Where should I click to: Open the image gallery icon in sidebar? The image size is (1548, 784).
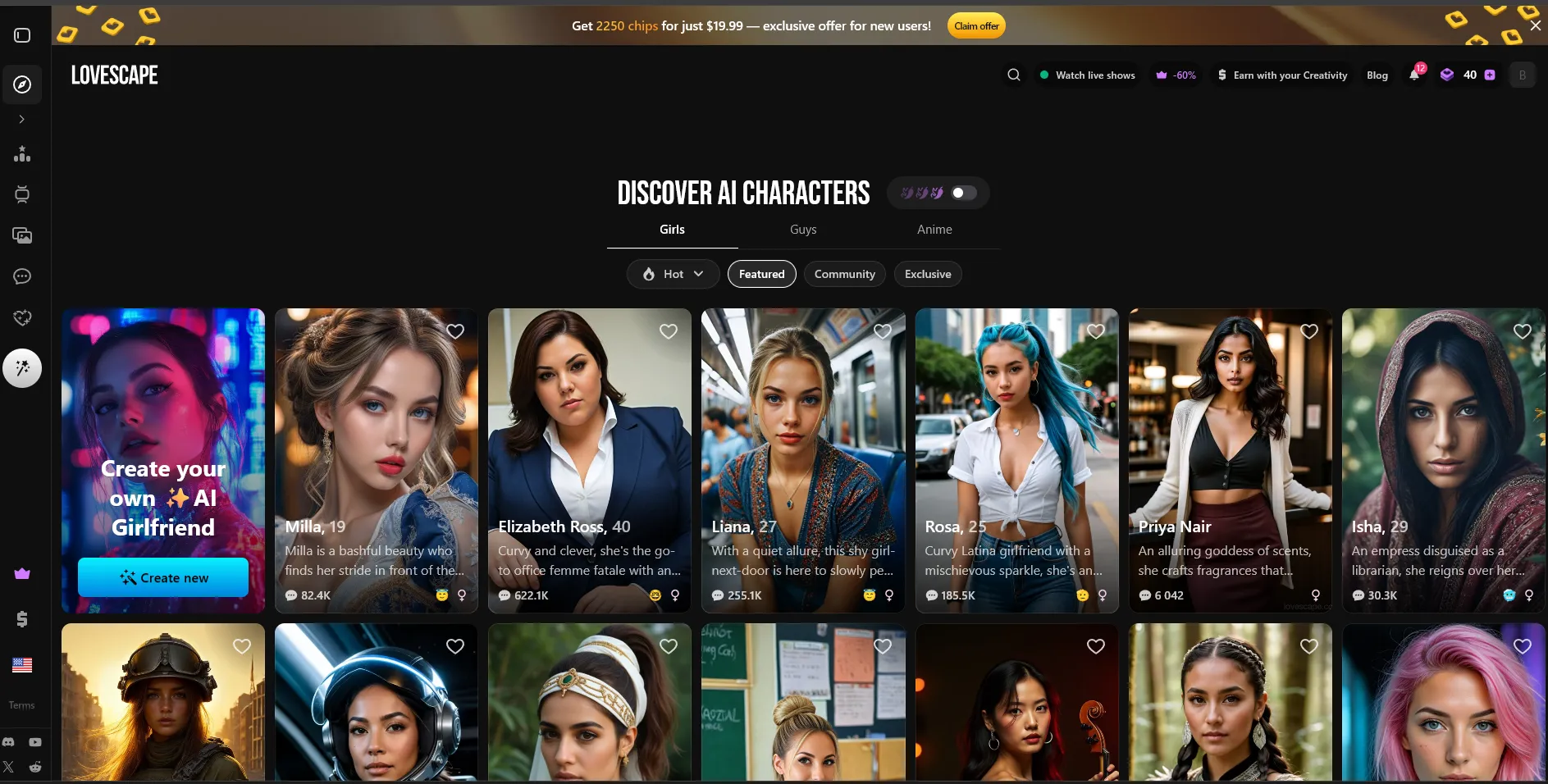pyautogui.click(x=22, y=235)
